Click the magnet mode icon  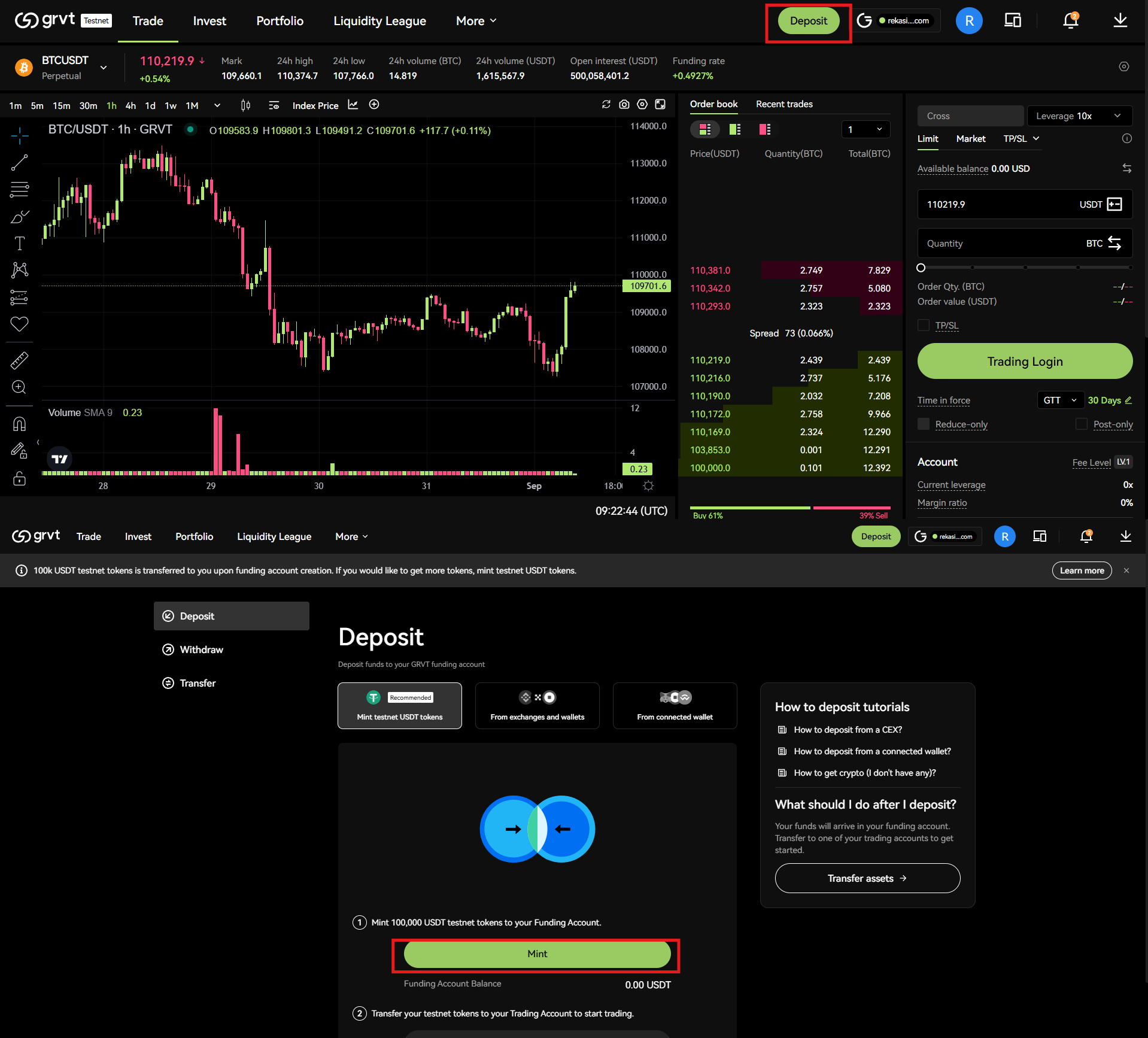(19, 424)
